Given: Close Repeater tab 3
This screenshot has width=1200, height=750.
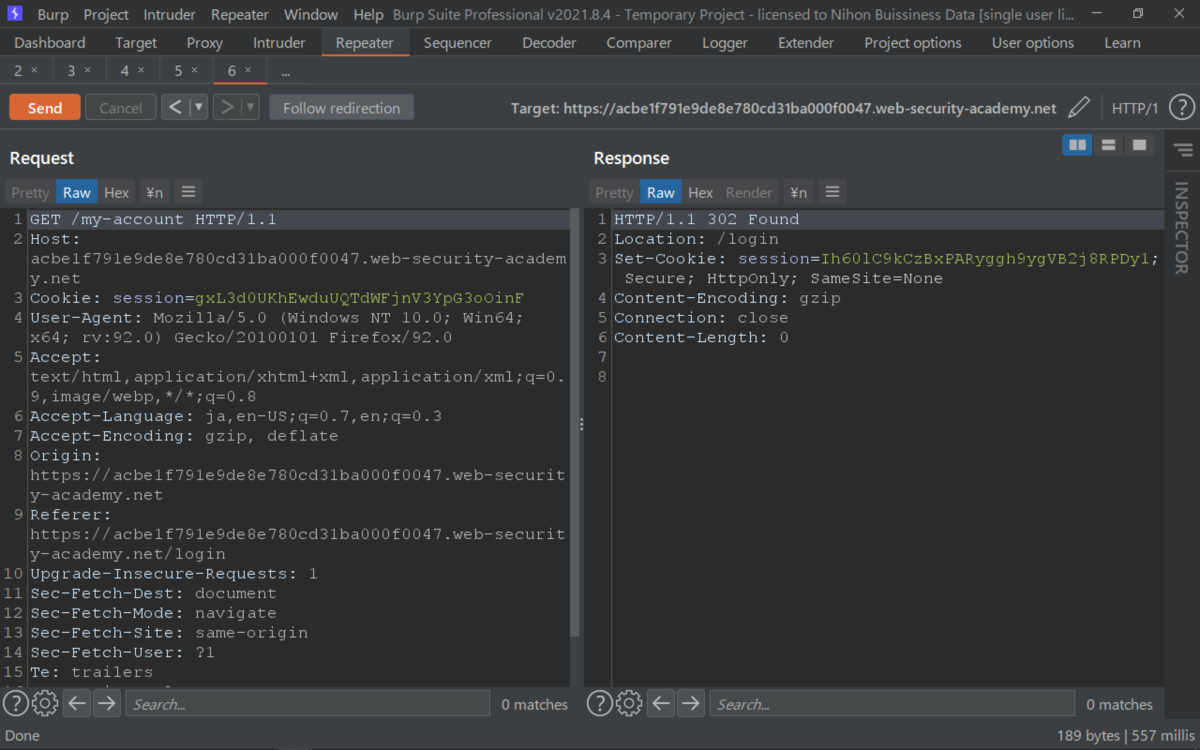Looking at the screenshot, I should [88, 71].
